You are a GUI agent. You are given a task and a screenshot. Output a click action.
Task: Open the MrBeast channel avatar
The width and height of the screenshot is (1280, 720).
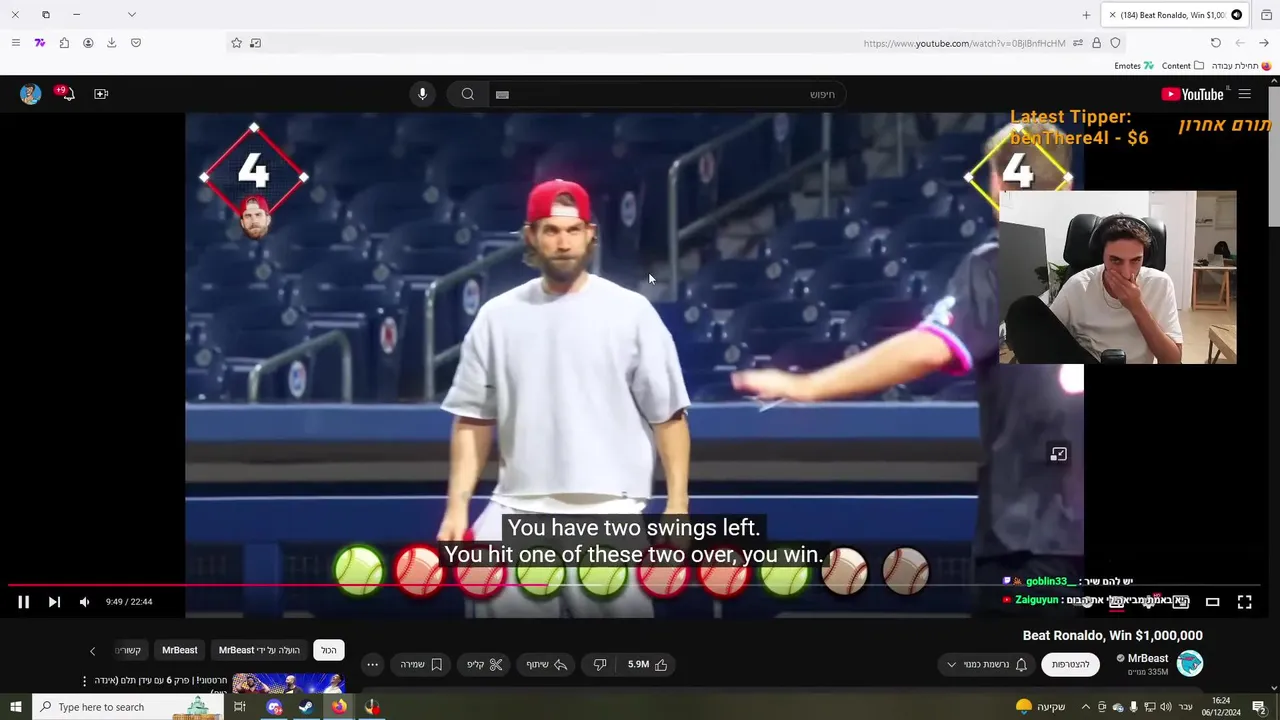1190,663
